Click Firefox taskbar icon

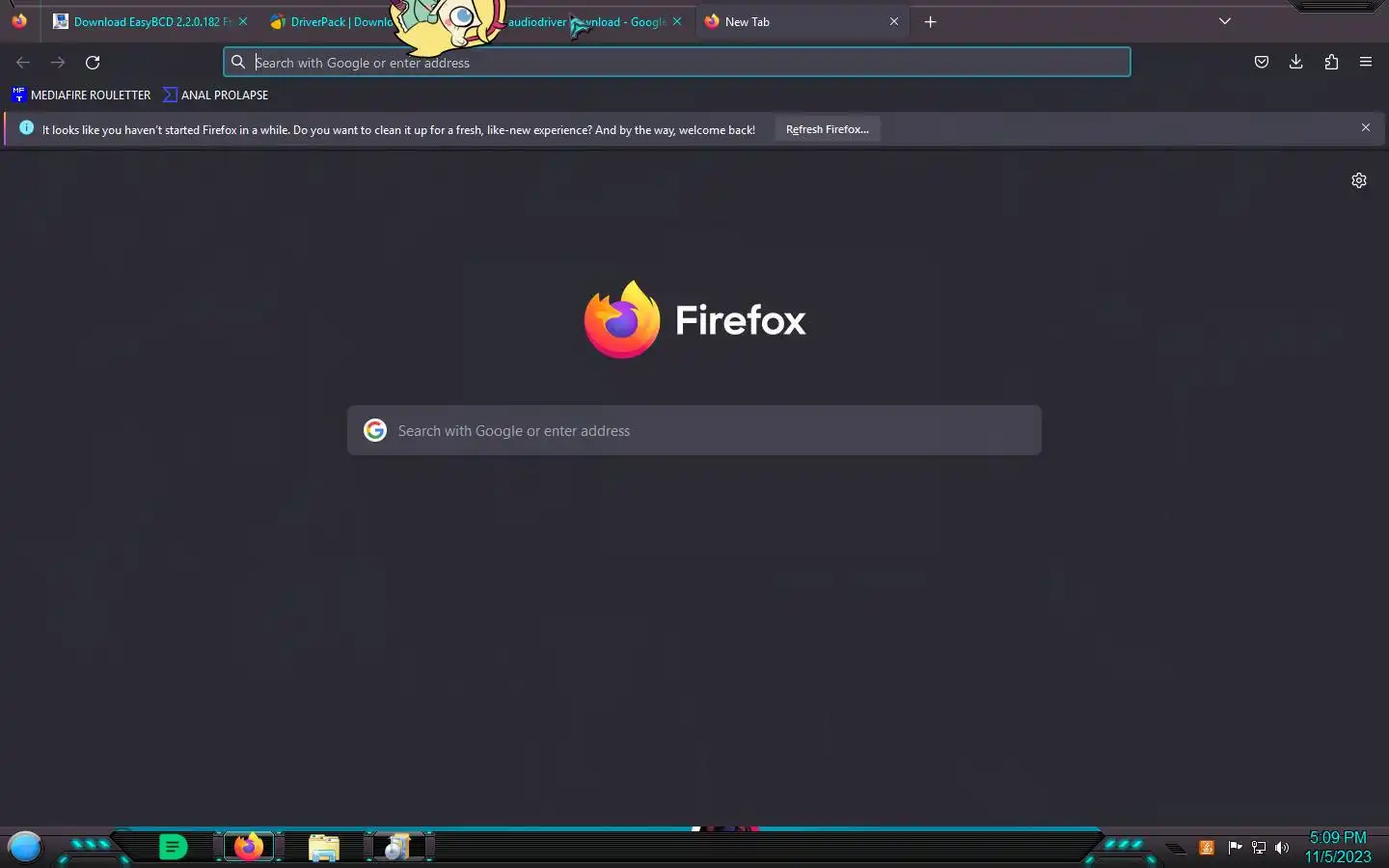click(x=249, y=847)
